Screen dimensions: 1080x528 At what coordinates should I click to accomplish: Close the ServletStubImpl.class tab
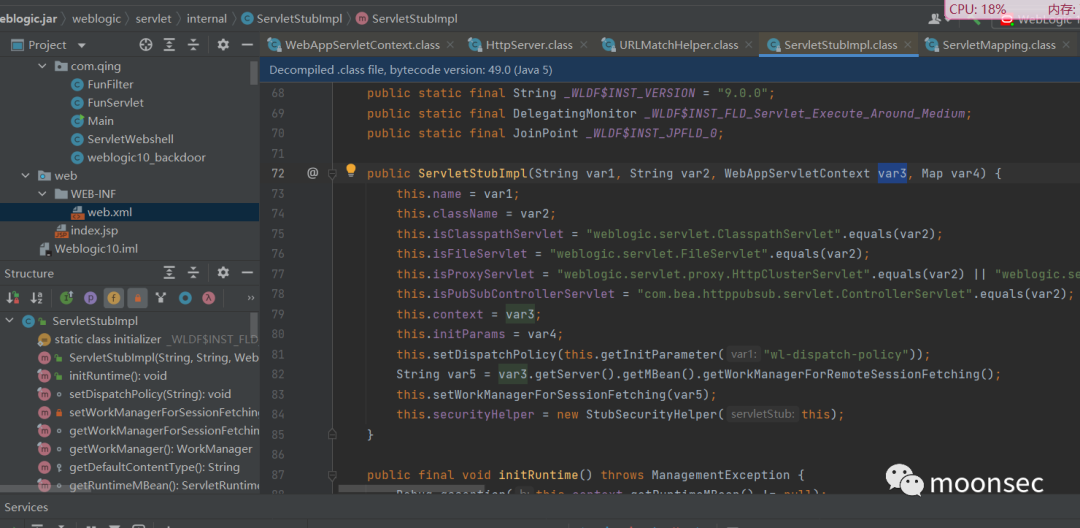[x=908, y=45]
